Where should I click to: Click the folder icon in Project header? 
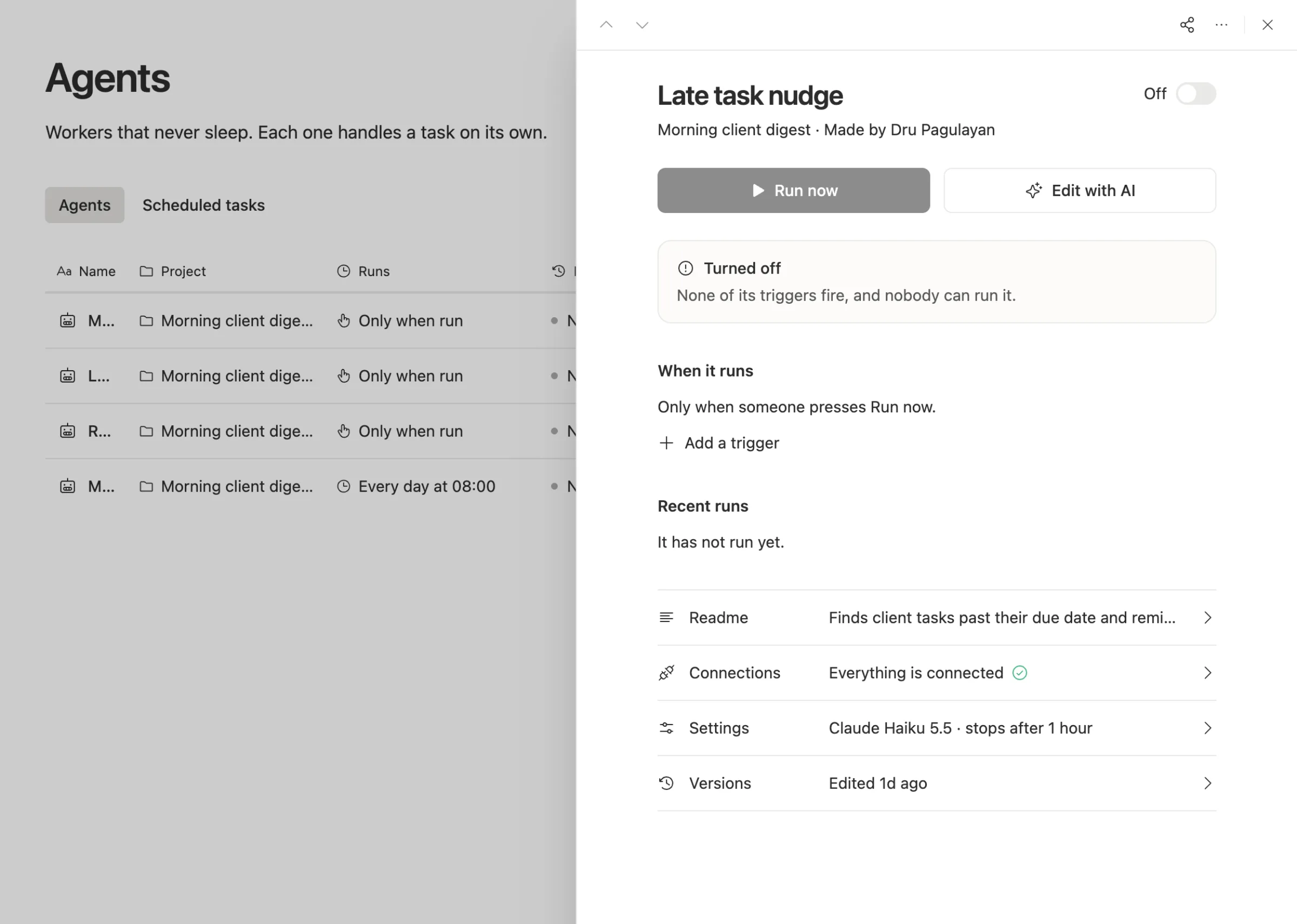(x=146, y=271)
